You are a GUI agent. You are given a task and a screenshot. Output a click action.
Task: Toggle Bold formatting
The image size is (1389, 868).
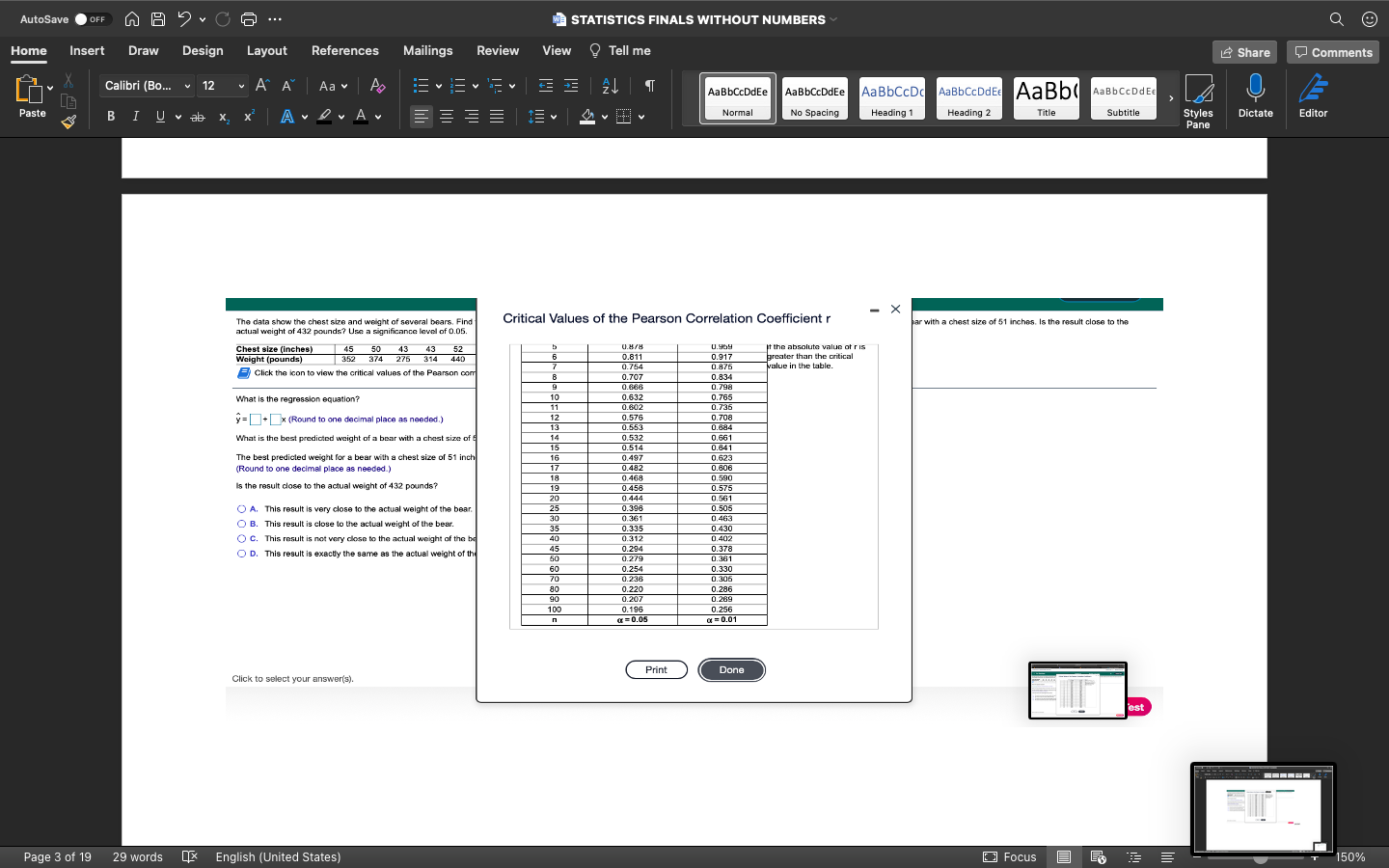tap(111, 117)
